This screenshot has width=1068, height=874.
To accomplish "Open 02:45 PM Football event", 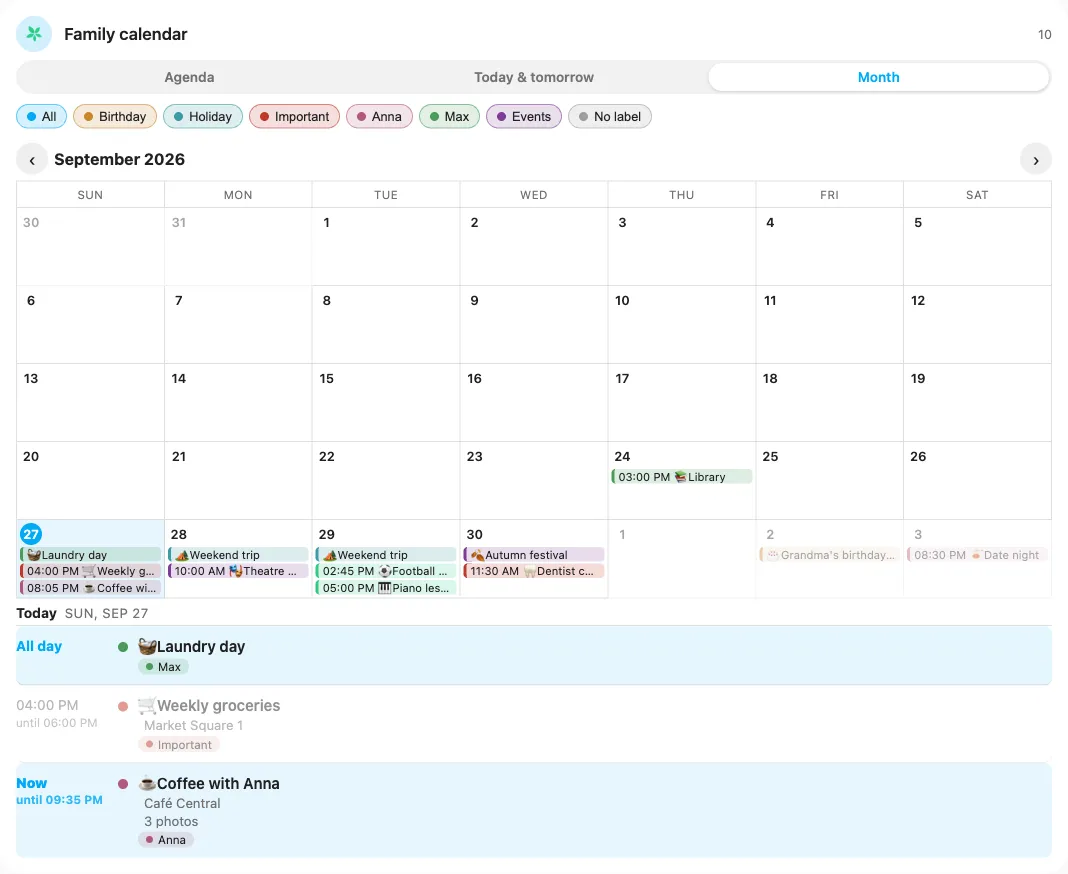I will click(386, 571).
